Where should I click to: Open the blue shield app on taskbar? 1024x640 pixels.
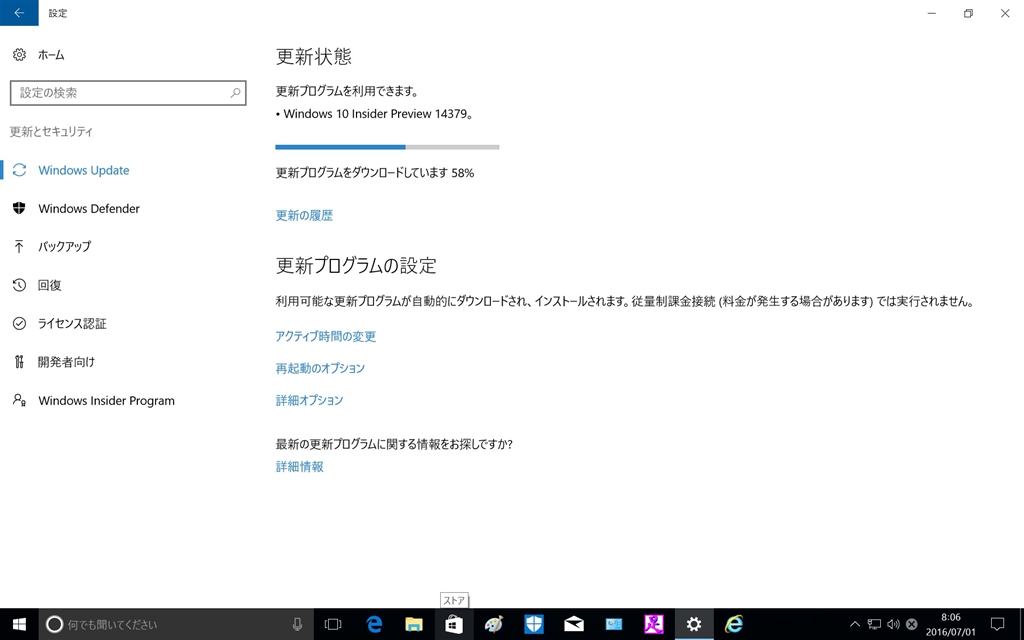pos(534,624)
